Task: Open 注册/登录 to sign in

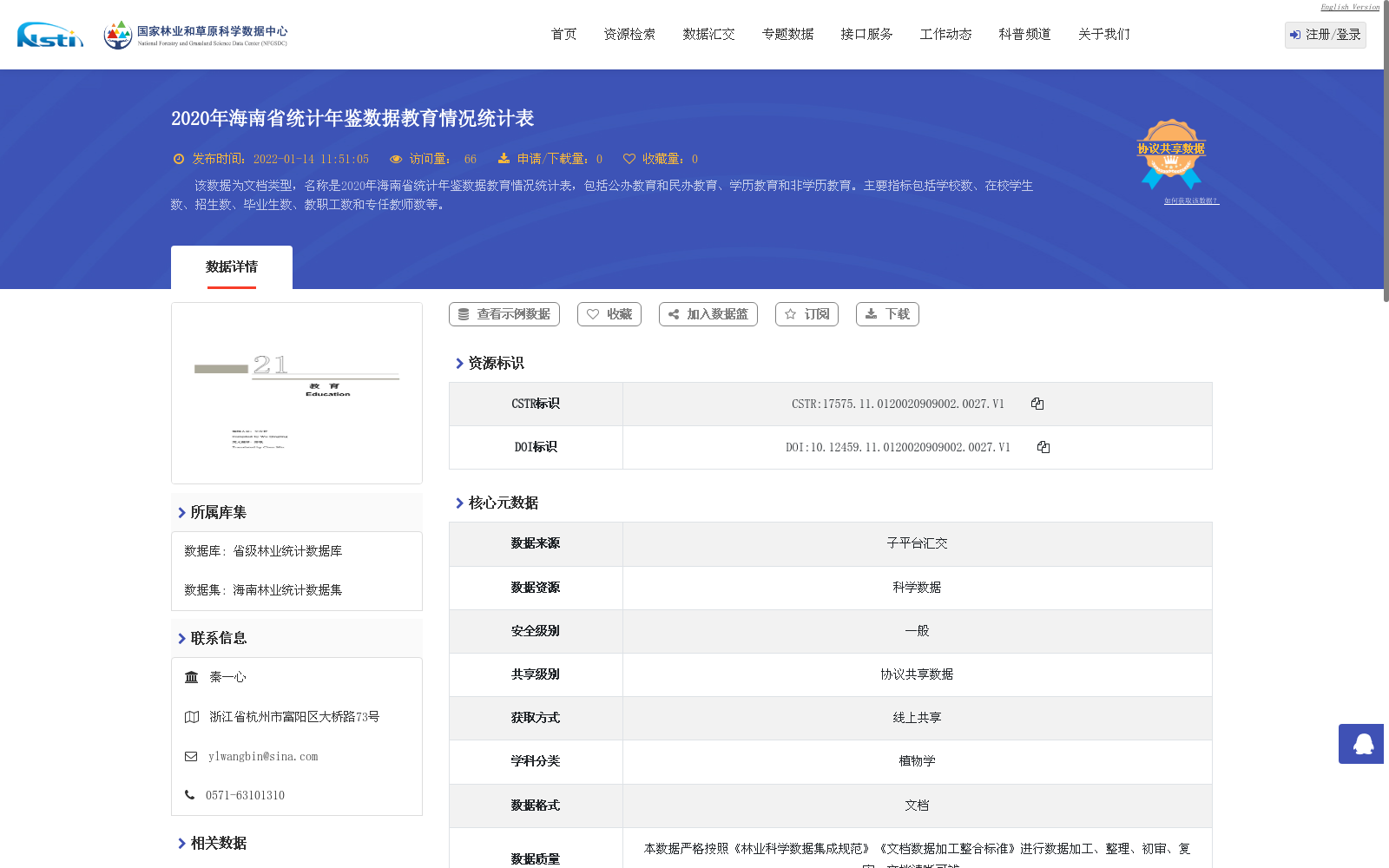Action: (x=1325, y=36)
